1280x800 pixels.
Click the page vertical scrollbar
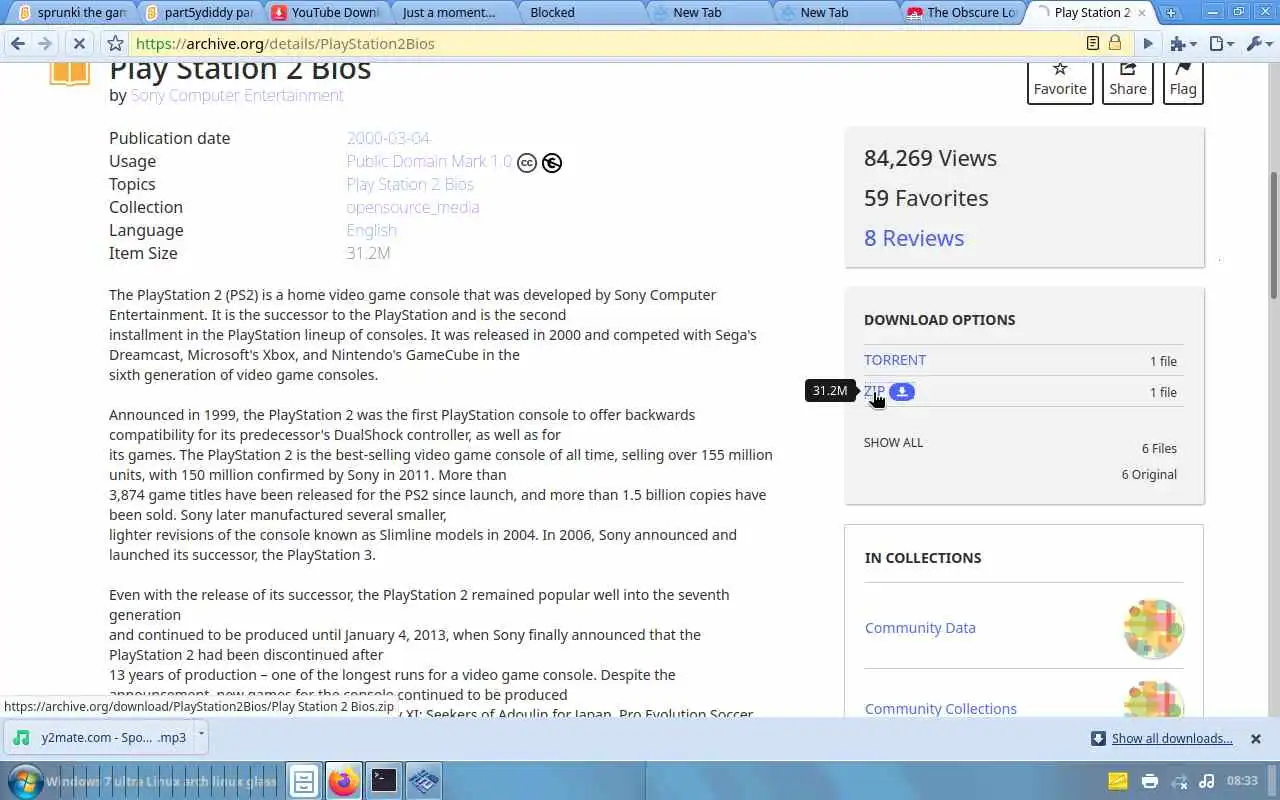(x=1273, y=234)
